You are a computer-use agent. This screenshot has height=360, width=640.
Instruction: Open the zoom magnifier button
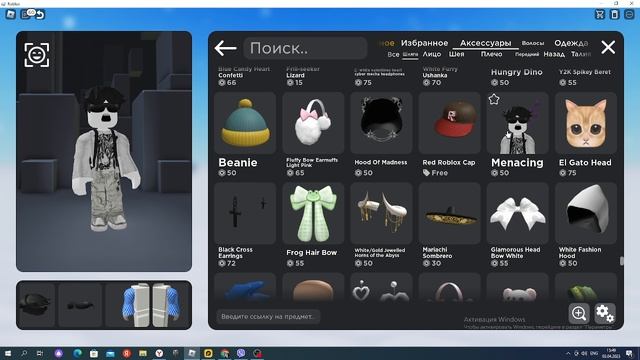pyautogui.click(x=579, y=313)
